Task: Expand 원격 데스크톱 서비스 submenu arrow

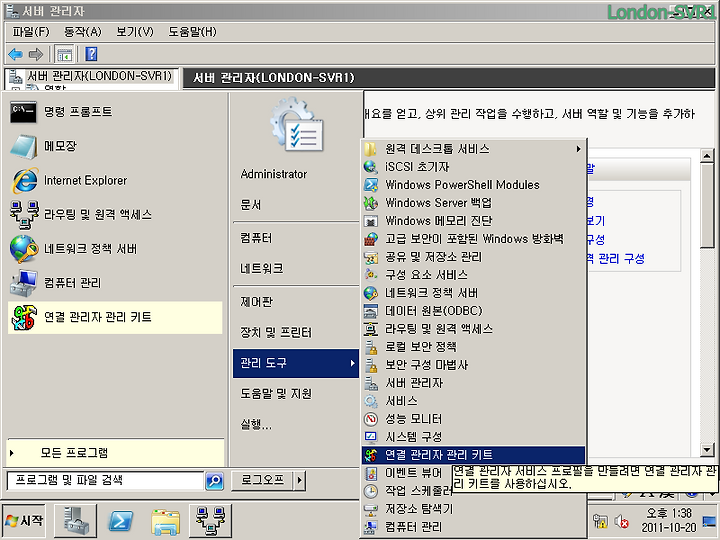Action: point(578,149)
